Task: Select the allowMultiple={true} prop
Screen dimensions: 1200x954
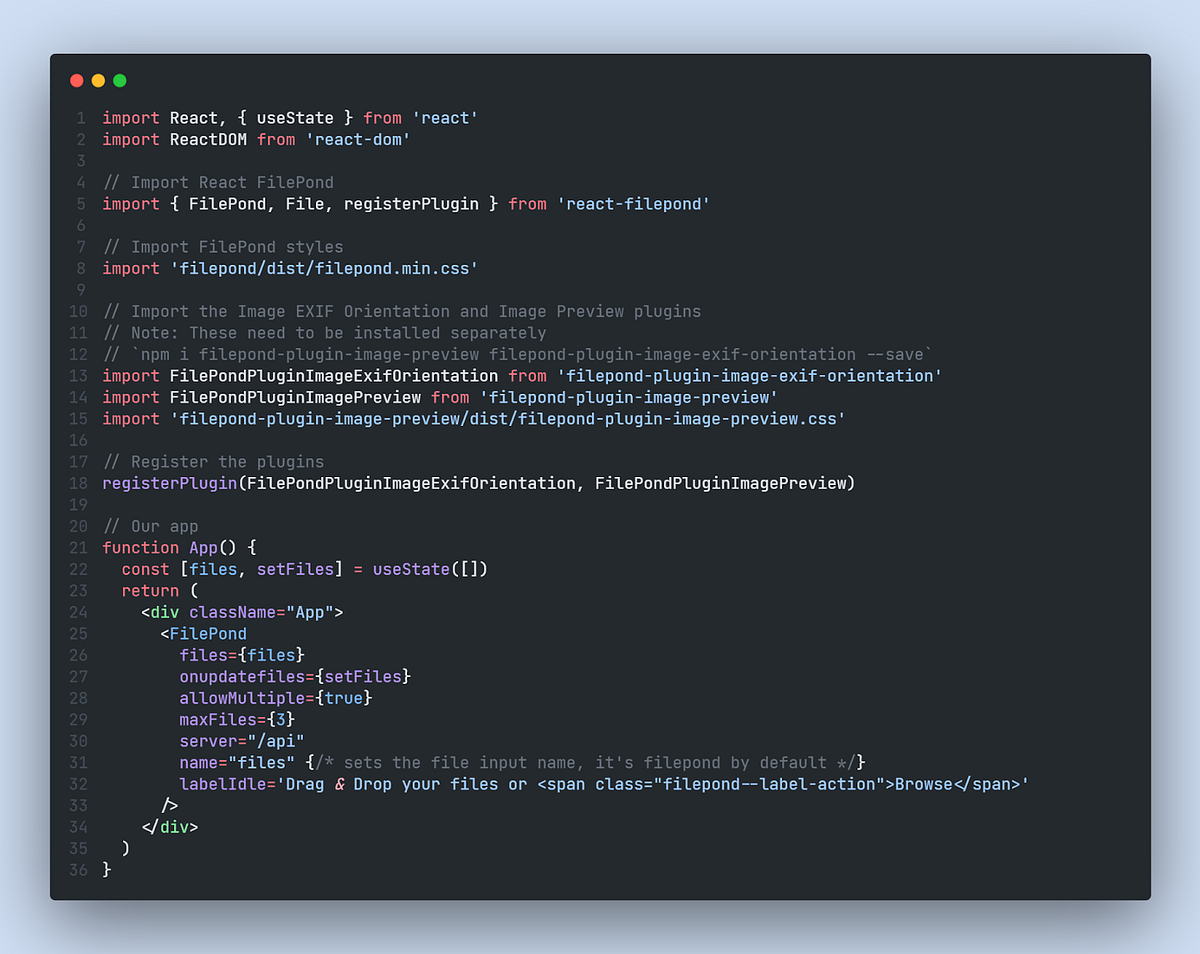Action: coord(276,698)
